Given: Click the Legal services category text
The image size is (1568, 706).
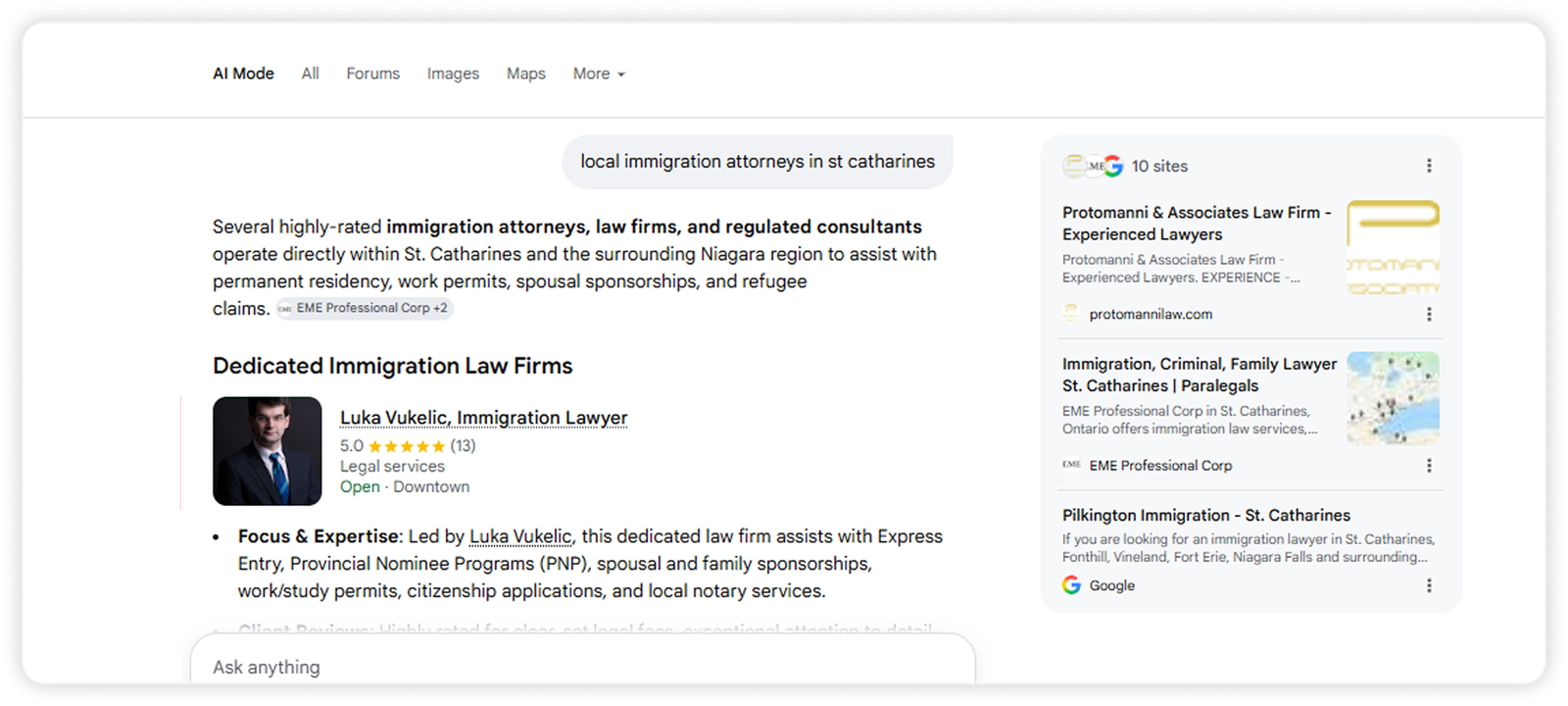Looking at the screenshot, I should click(x=392, y=467).
